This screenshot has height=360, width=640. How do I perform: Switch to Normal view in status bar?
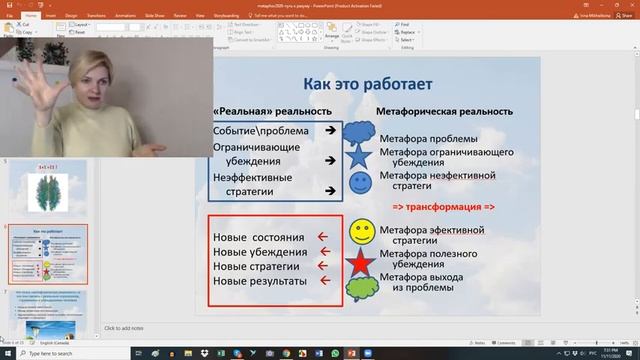pos(528,343)
